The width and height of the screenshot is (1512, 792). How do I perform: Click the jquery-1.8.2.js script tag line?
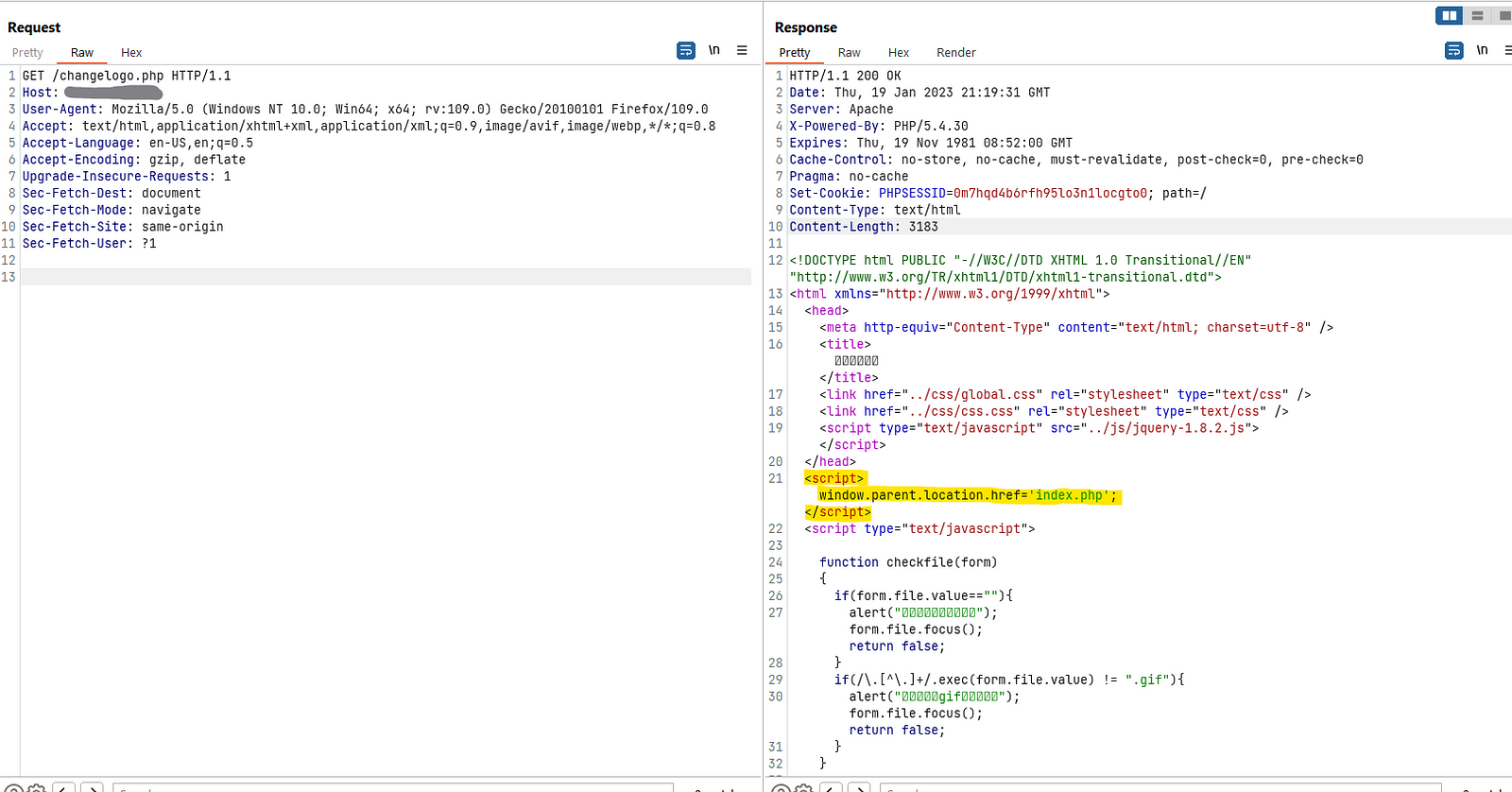point(1039,428)
